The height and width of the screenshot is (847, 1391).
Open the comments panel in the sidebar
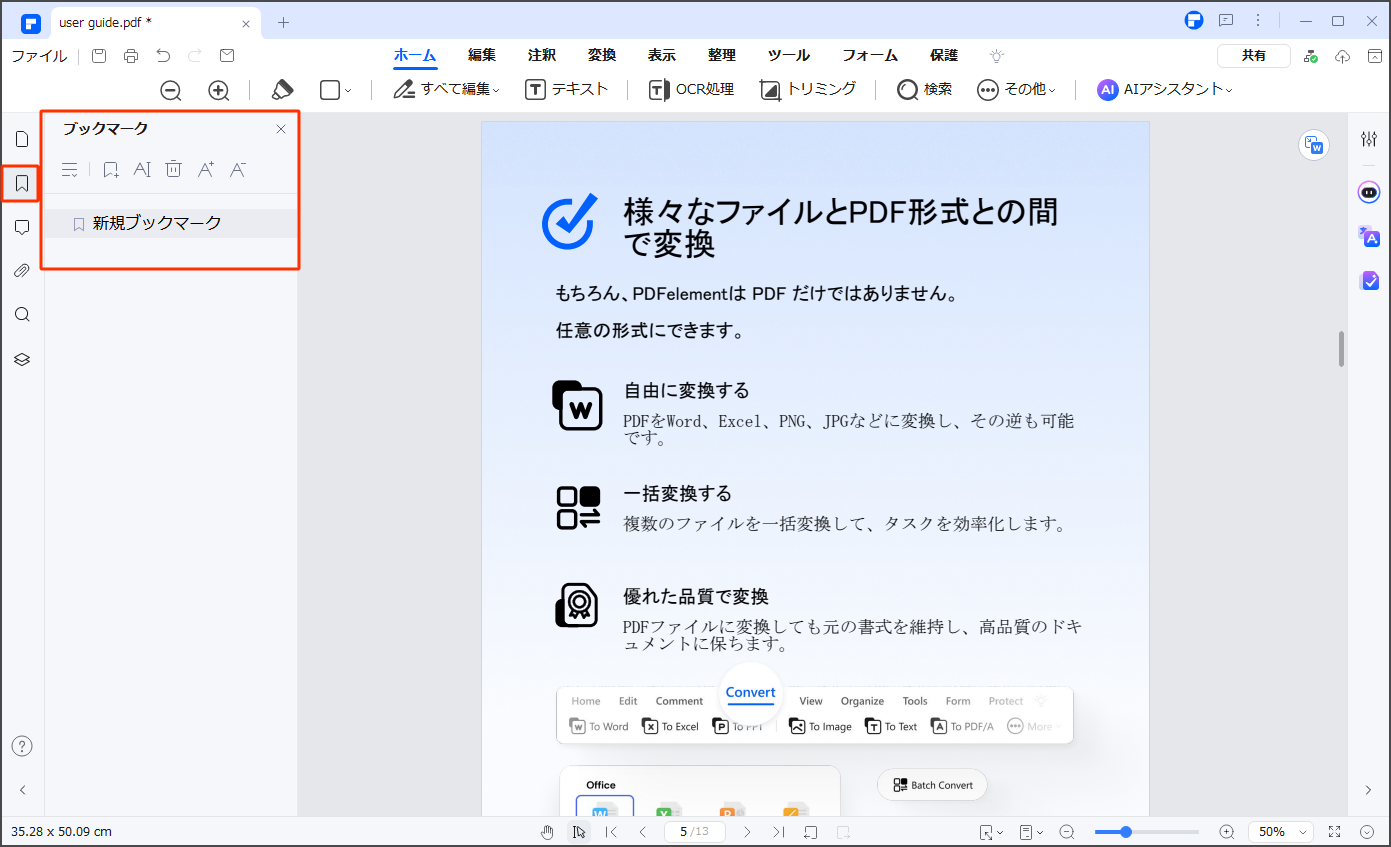pos(22,227)
